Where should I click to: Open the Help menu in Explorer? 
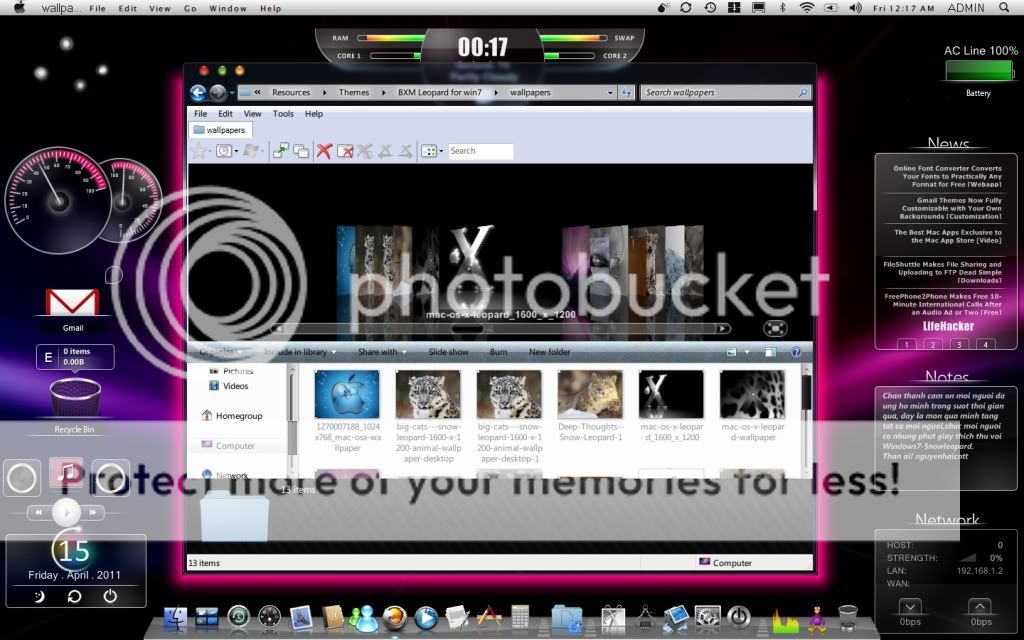click(x=313, y=114)
